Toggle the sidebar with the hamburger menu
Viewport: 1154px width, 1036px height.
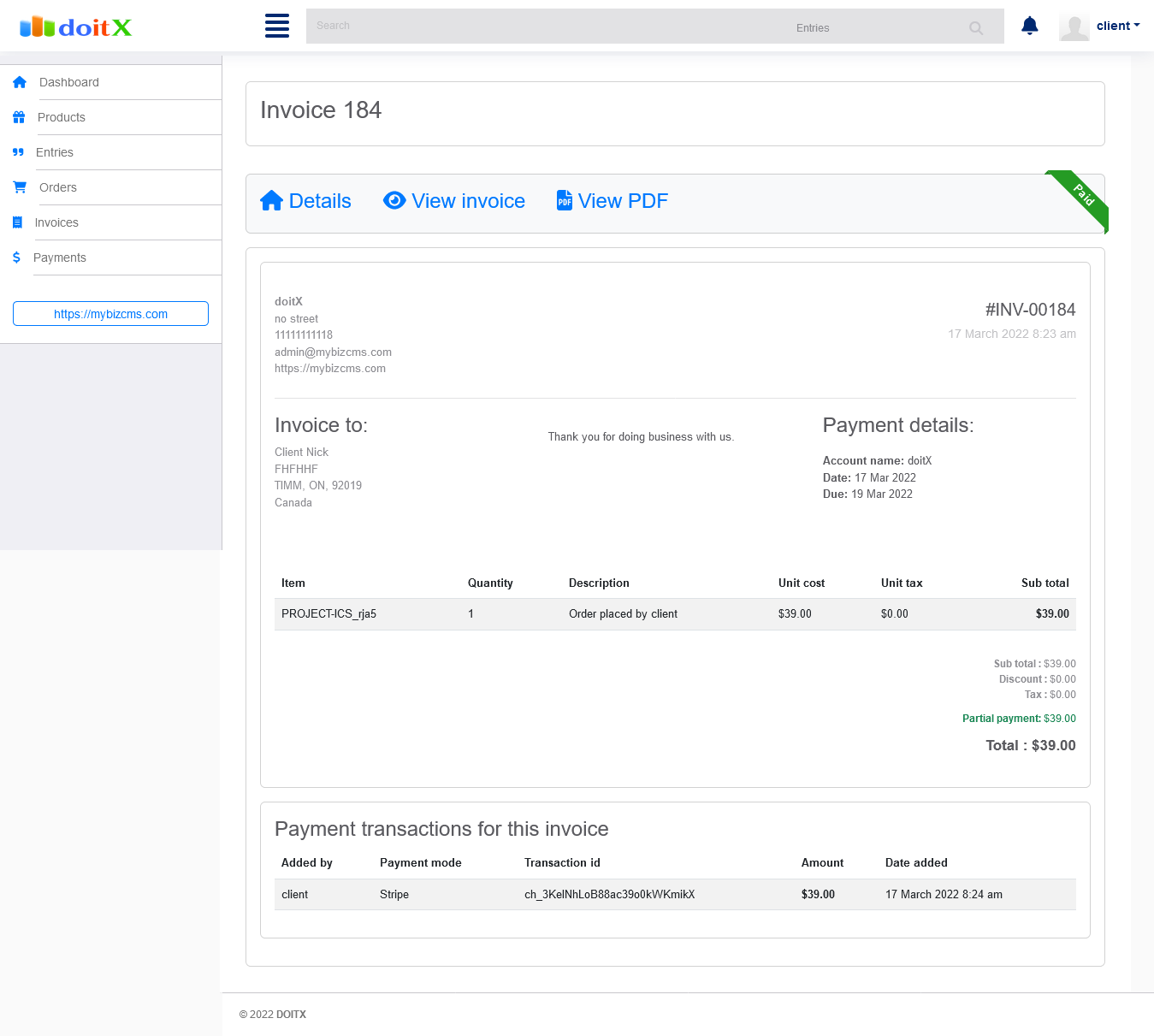[x=276, y=26]
